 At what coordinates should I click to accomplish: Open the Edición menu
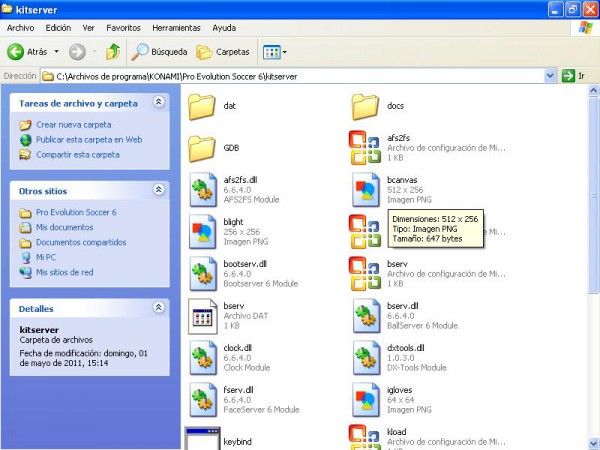(58, 28)
